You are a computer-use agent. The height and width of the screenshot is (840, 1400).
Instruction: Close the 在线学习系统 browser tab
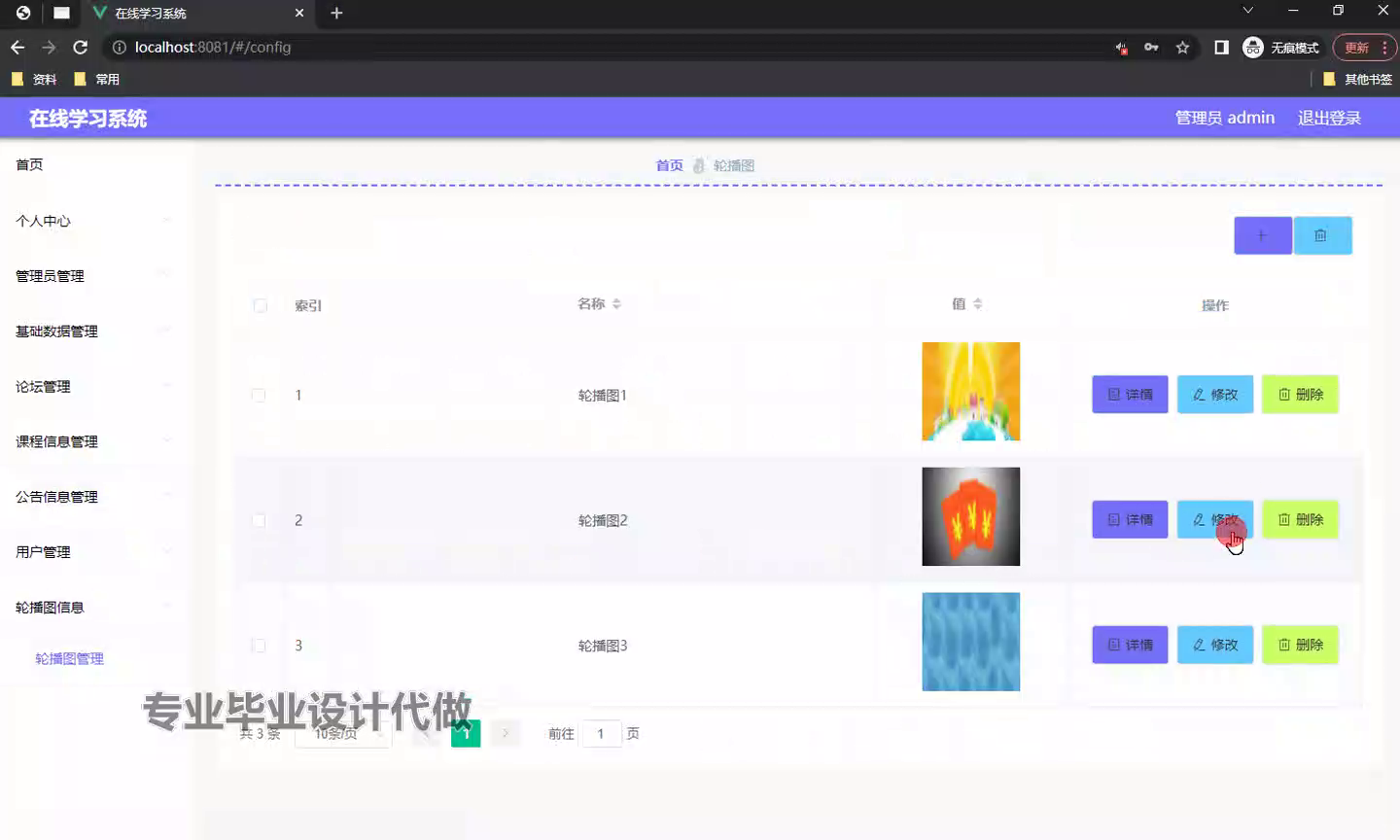coord(299,13)
